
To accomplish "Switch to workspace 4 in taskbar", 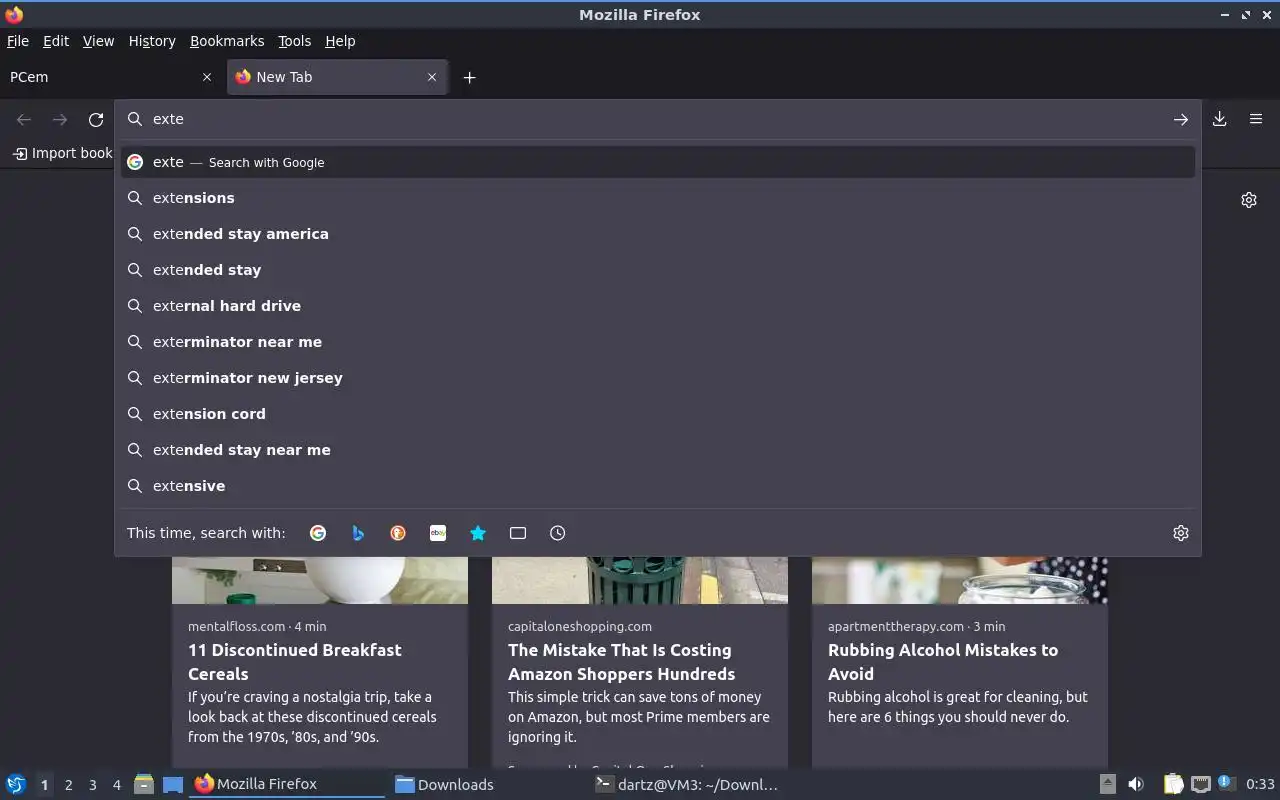I will click(x=116, y=785).
